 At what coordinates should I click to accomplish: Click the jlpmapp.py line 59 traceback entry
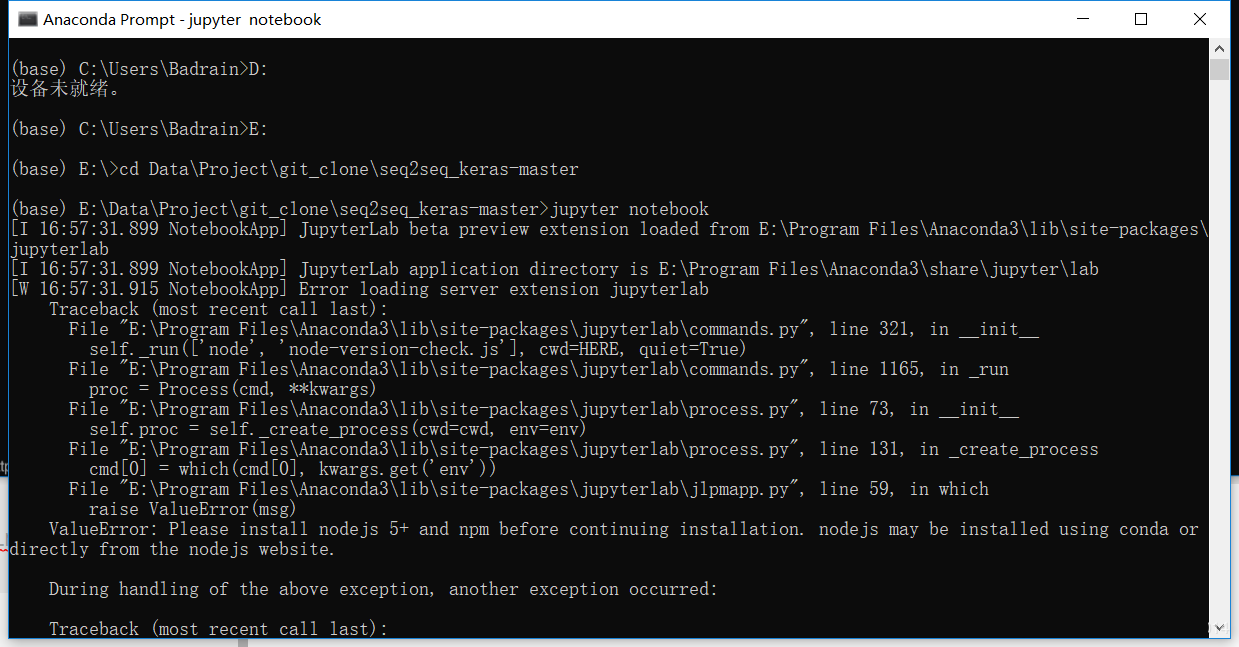pos(528,489)
